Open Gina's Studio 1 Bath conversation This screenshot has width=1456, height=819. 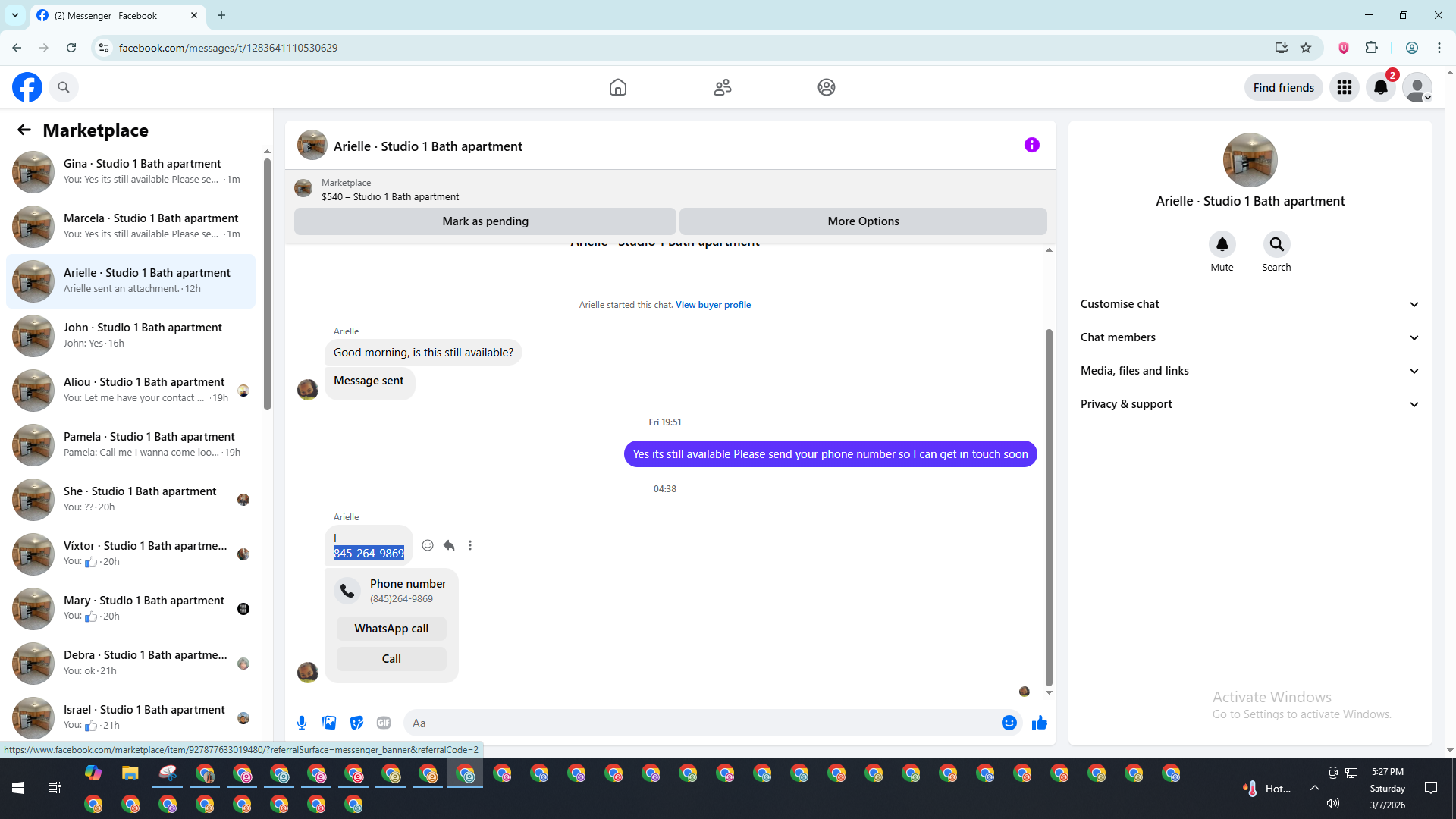click(x=130, y=171)
